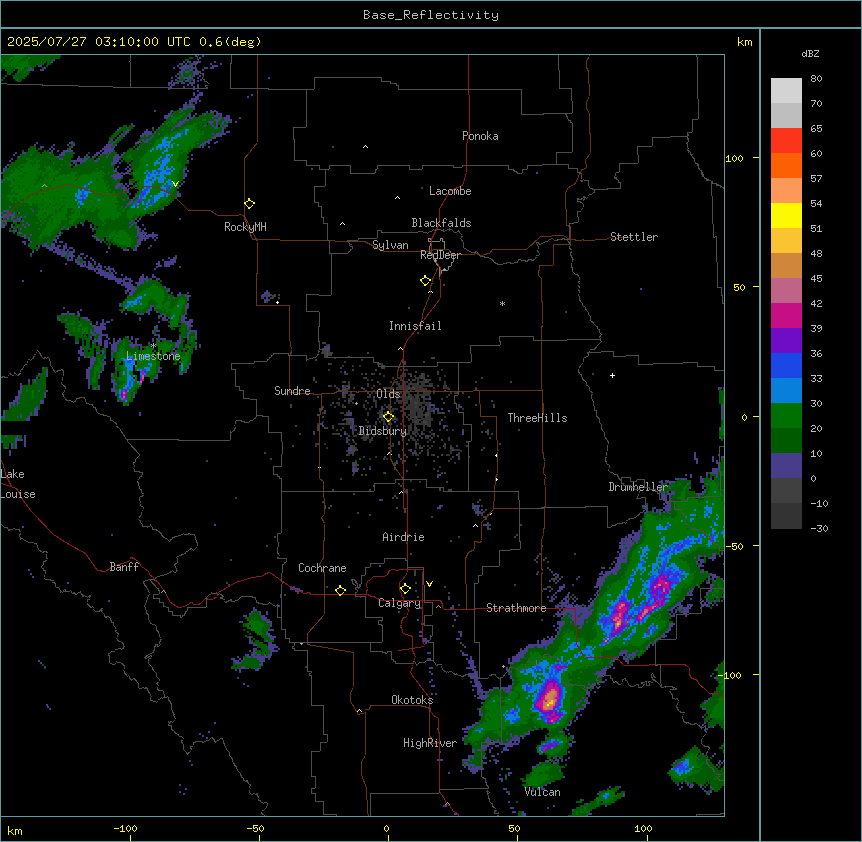Click the timestamp 2025/07/27 03:10:00 UTC
The image size is (862, 842).
(98, 42)
